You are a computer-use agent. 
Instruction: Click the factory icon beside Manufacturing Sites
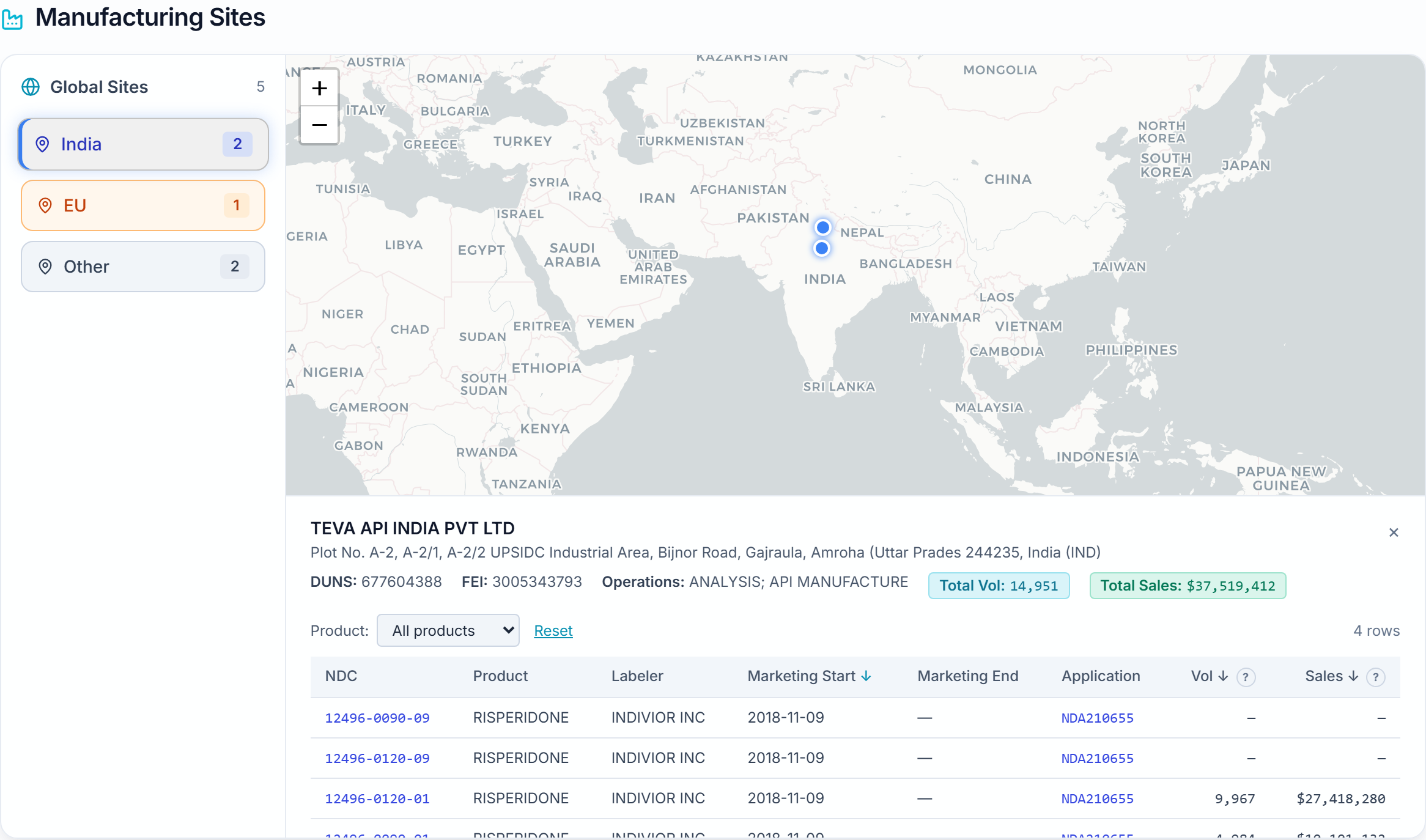[12, 19]
